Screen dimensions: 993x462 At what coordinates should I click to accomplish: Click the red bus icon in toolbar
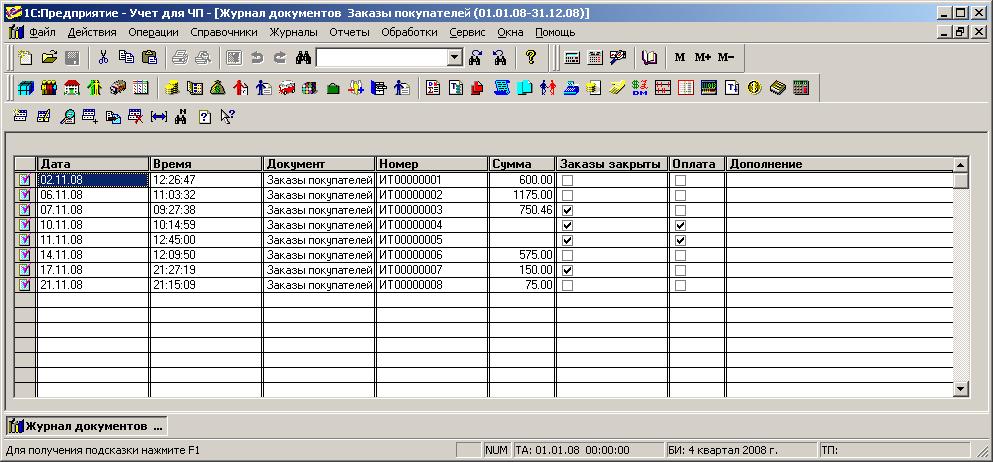[287, 88]
